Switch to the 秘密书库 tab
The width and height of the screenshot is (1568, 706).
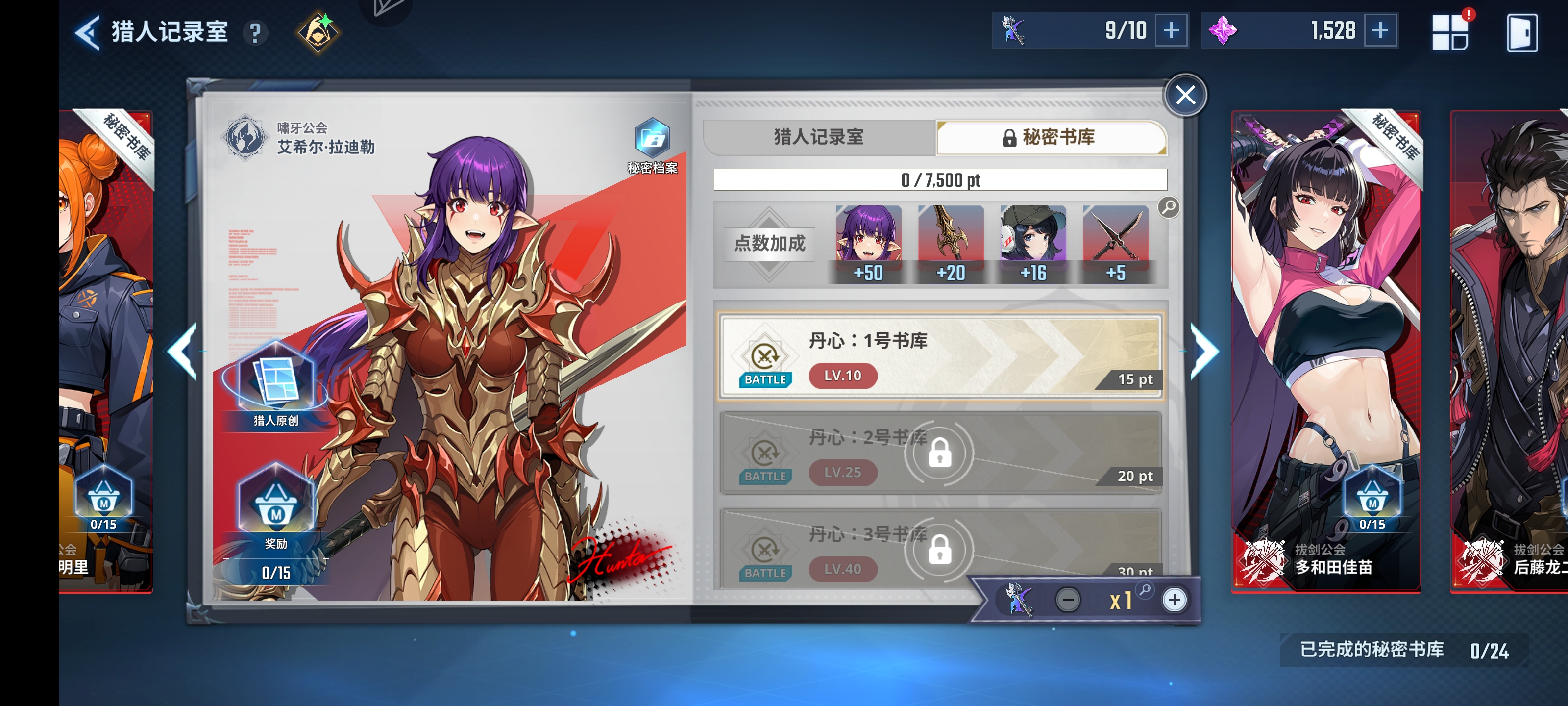pos(1051,137)
